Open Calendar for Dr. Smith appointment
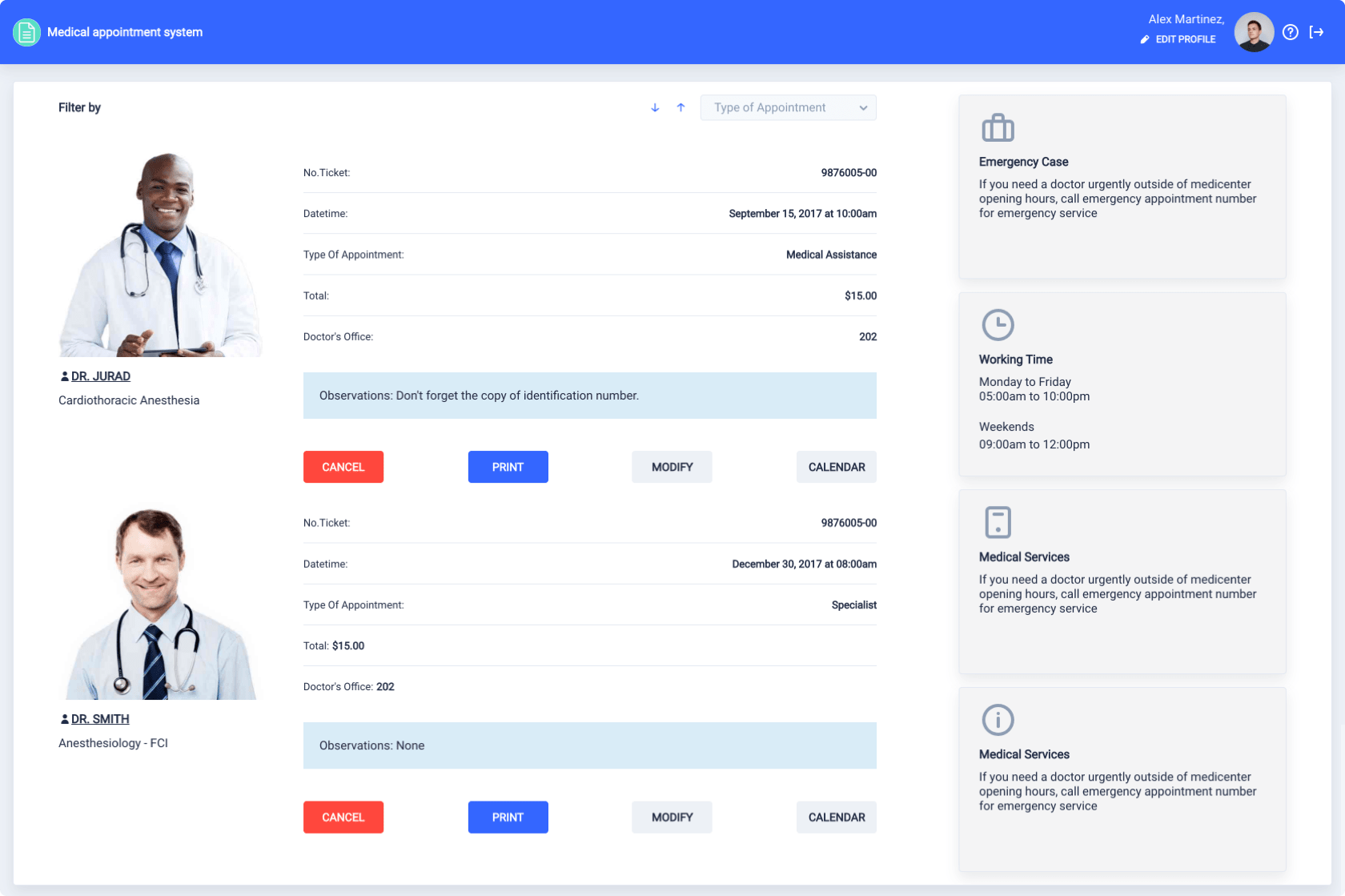This screenshot has height=896, width=1345. (x=837, y=817)
